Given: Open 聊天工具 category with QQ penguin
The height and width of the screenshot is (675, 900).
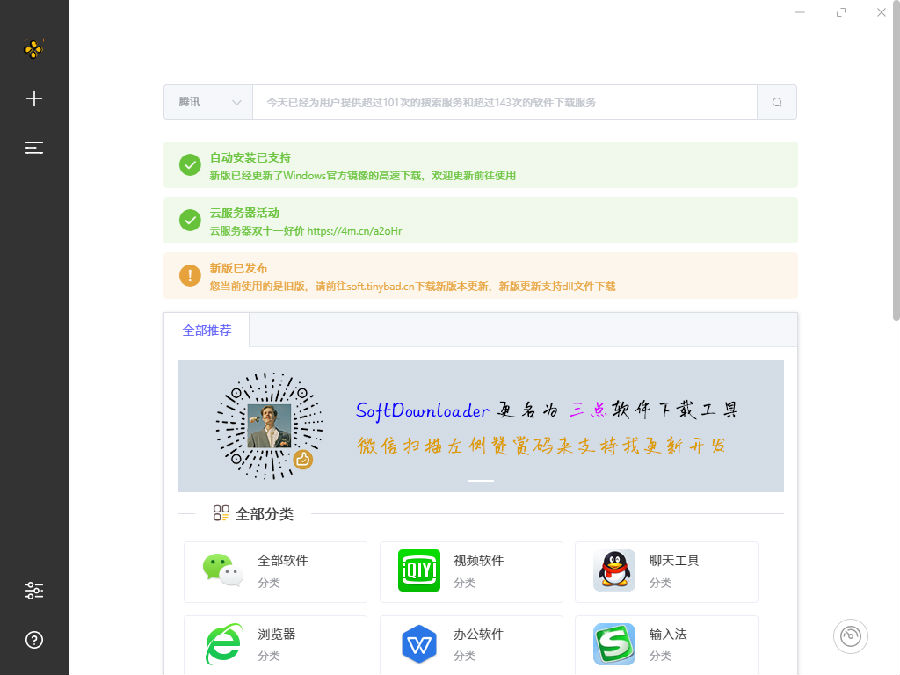Looking at the screenshot, I should click(x=666, y=571).
